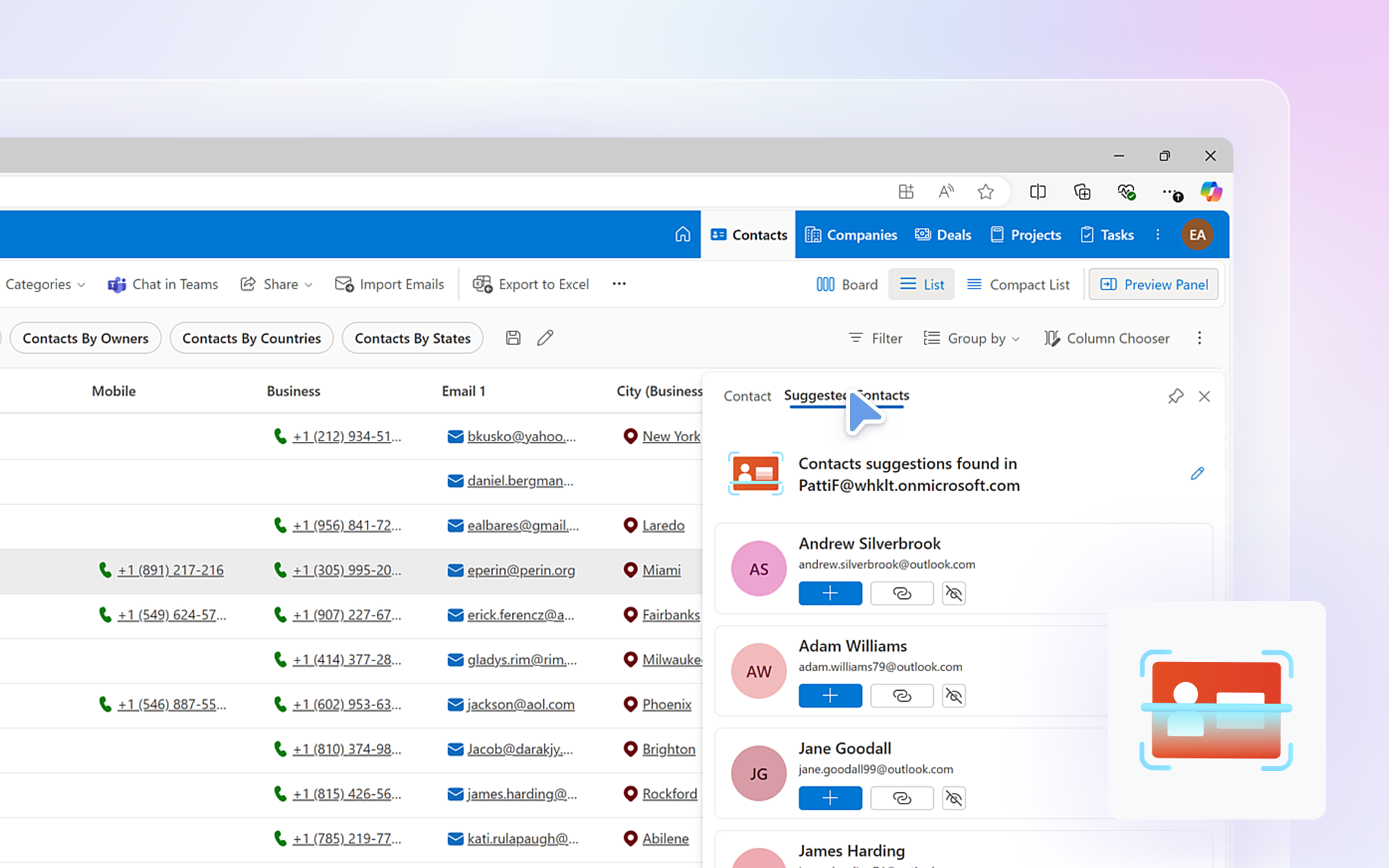Click the AS avatar for Andrew Silverbrook

click(x=759, y=569)
